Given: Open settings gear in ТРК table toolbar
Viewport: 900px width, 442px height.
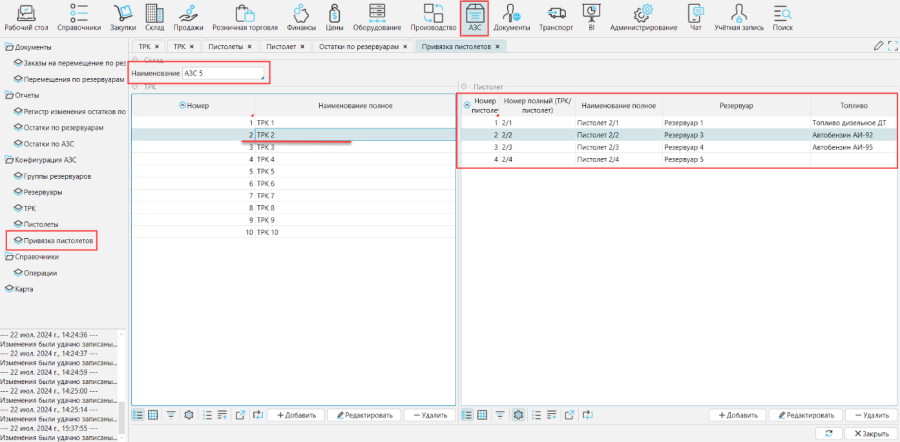Looking at the screenshot, I should coord(188,414).
